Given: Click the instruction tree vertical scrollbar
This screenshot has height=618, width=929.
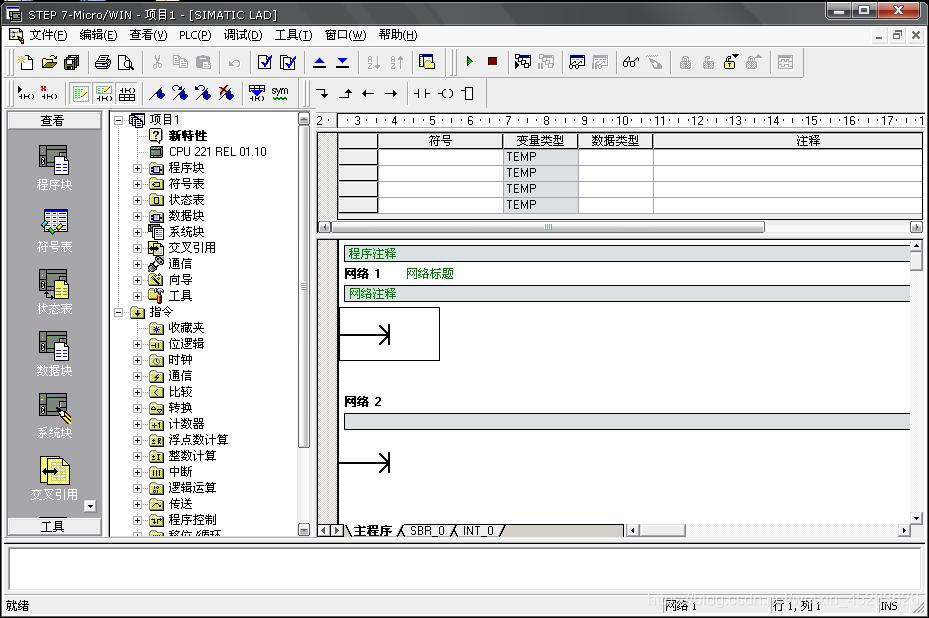Looking at the screenshot, I should pyautogui.click(x=304, y=286).
